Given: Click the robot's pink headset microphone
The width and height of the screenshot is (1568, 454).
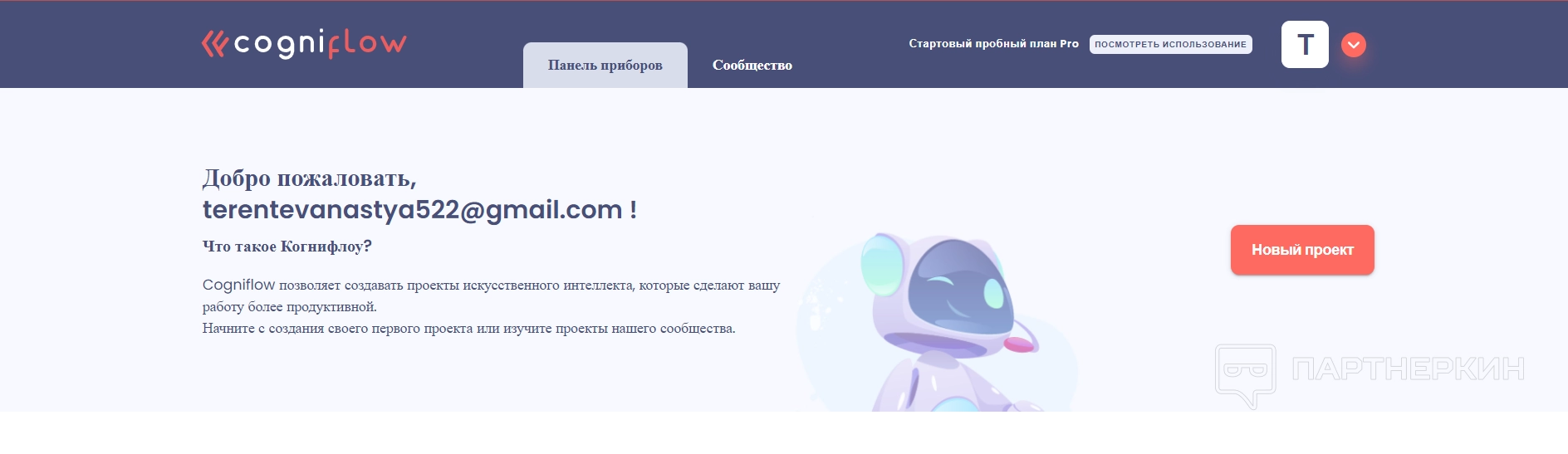Looking at the screenshot, I should click(1019, 344).
